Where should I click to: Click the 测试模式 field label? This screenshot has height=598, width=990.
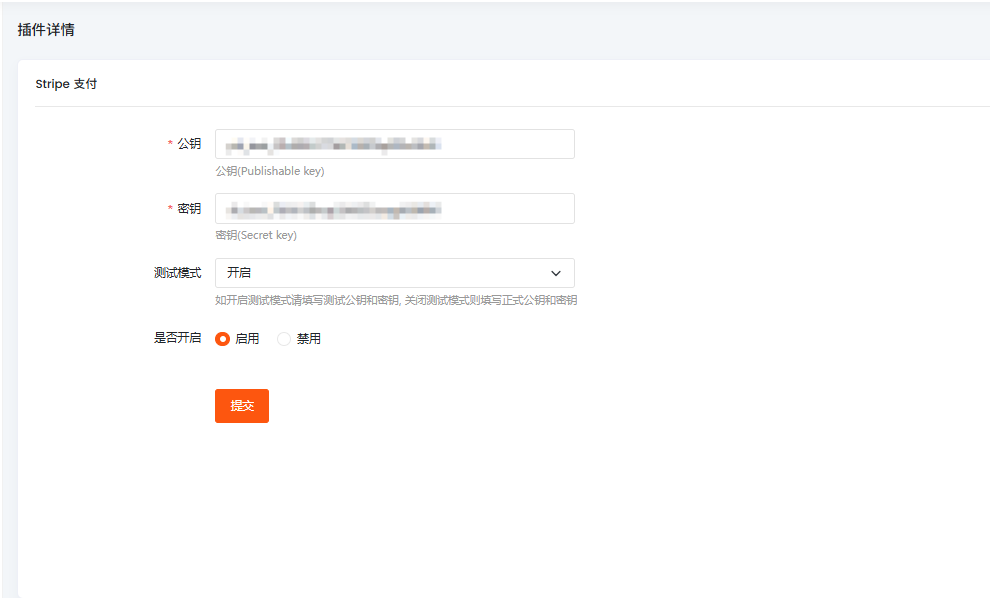point(177,273)
